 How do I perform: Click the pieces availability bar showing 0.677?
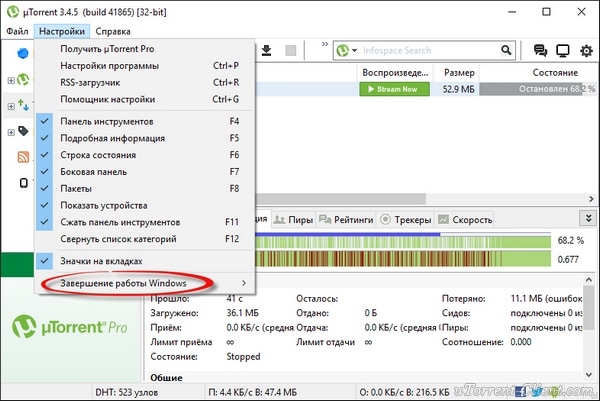403,259
